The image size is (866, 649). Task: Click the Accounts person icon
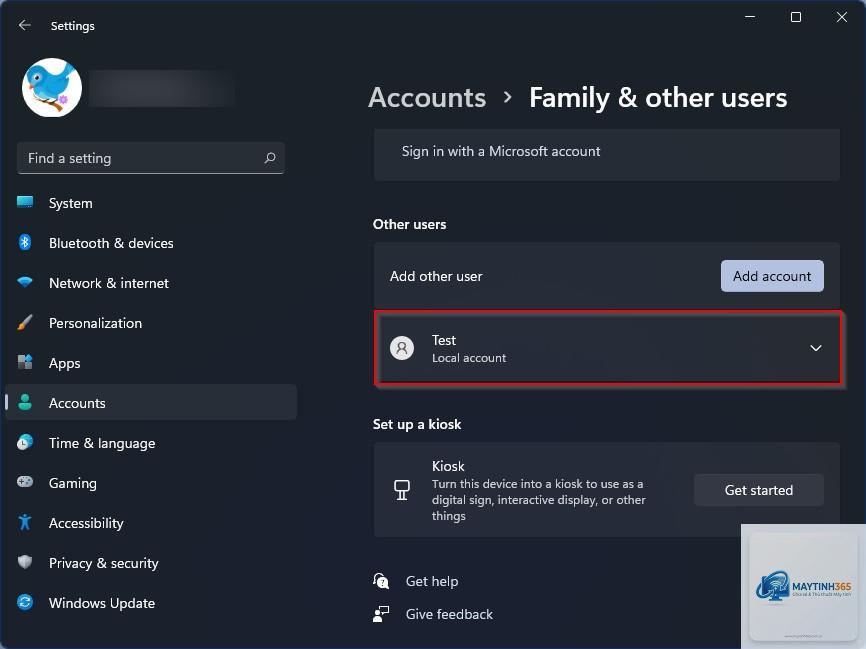25,402
